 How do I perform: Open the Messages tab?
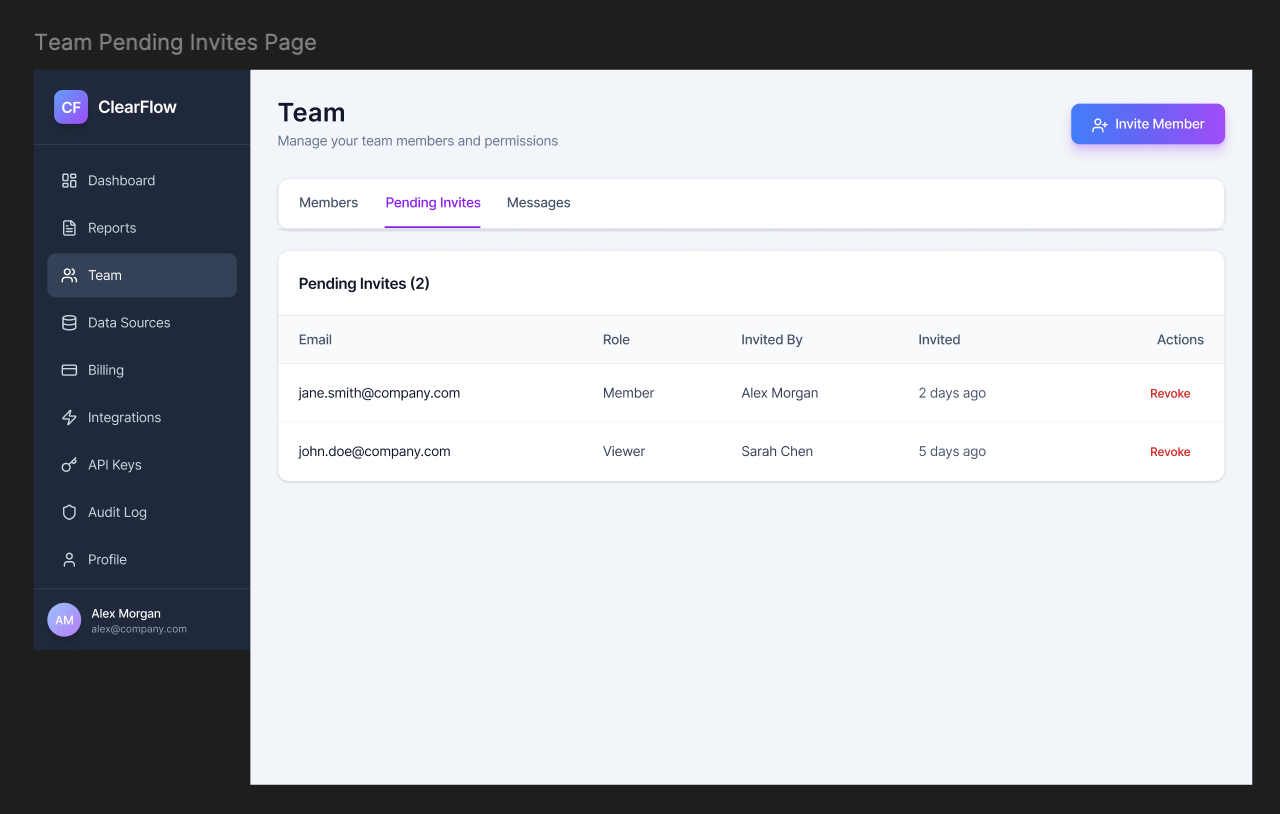pyautogui.click(x=539, y=203)
